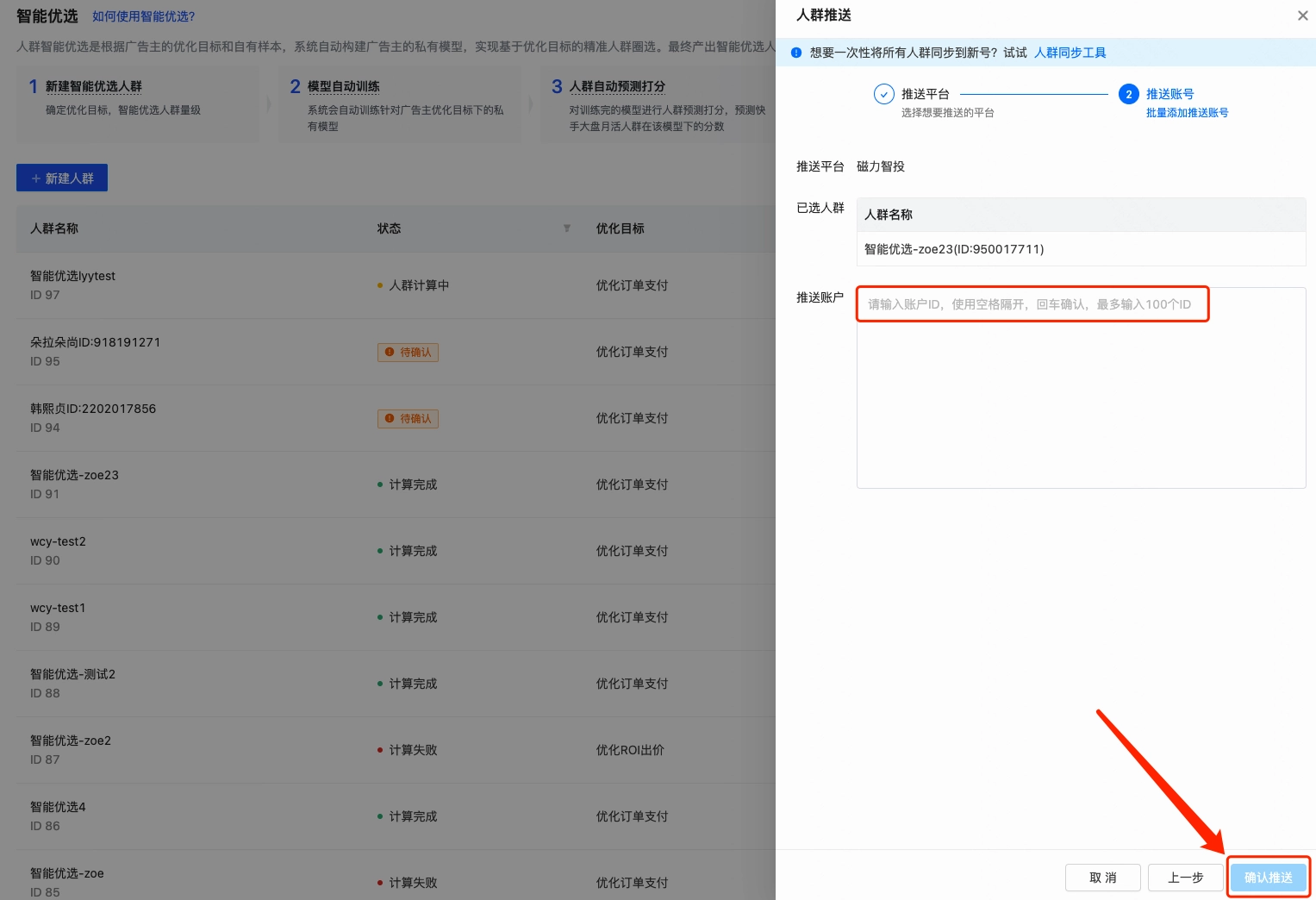Click the completed checkmark on the 推送平台 step
Image resolution: width=1316 pixels, height=900 pixels.
[x=883, y=94]
